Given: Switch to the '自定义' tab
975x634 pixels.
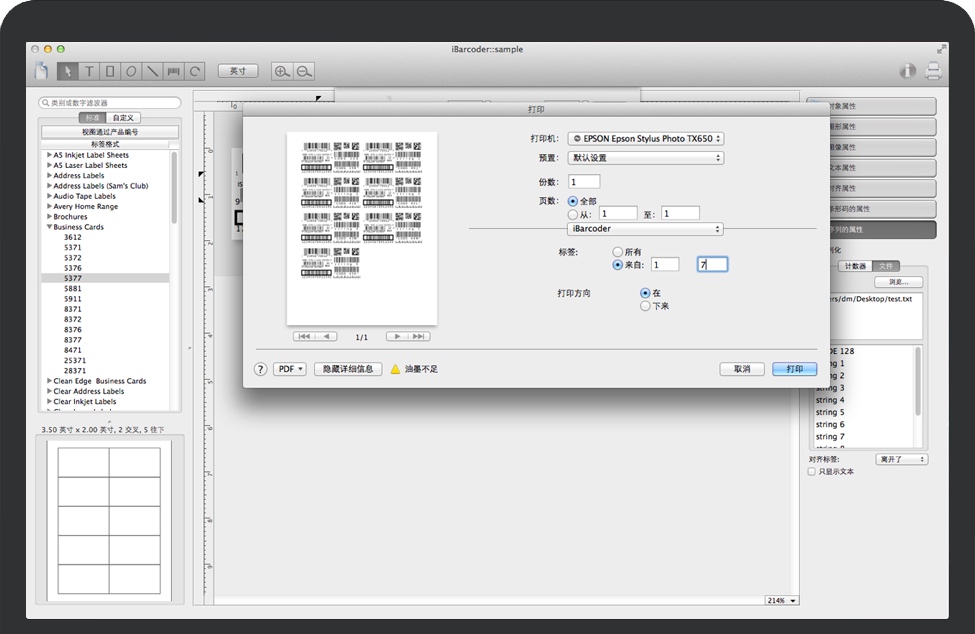Looking at the screenshot, I should (122, 118).
